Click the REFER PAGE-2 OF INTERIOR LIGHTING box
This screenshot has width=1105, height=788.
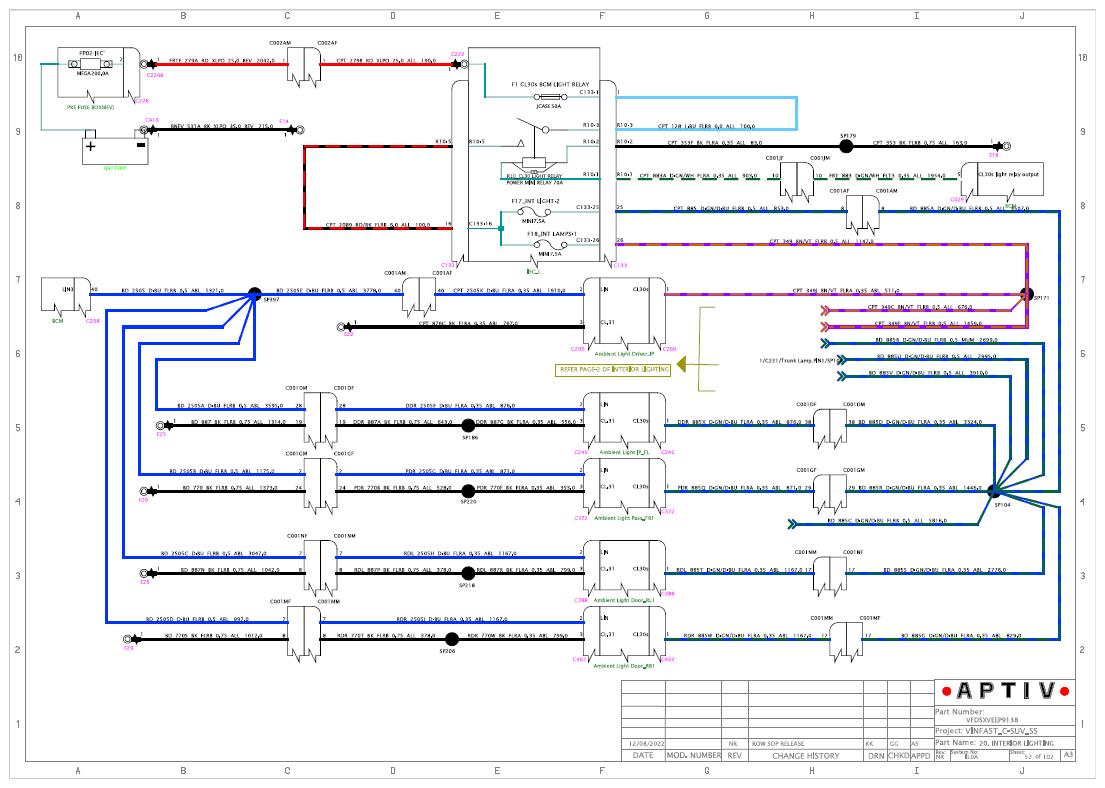pos(612,369)
